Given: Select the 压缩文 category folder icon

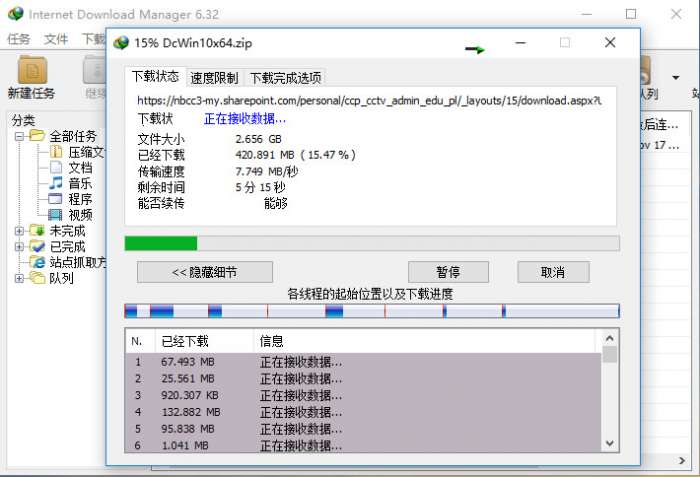Looking at the screenshot, I should point(56,152).
